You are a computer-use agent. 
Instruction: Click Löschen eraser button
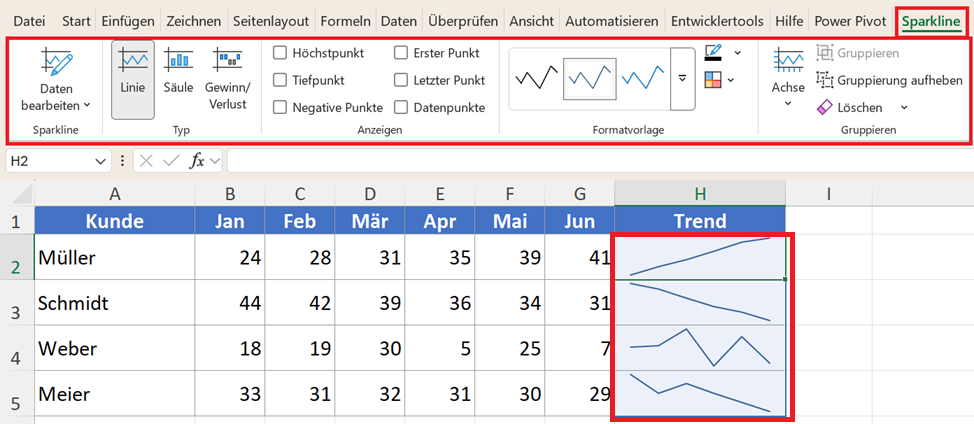849,107
